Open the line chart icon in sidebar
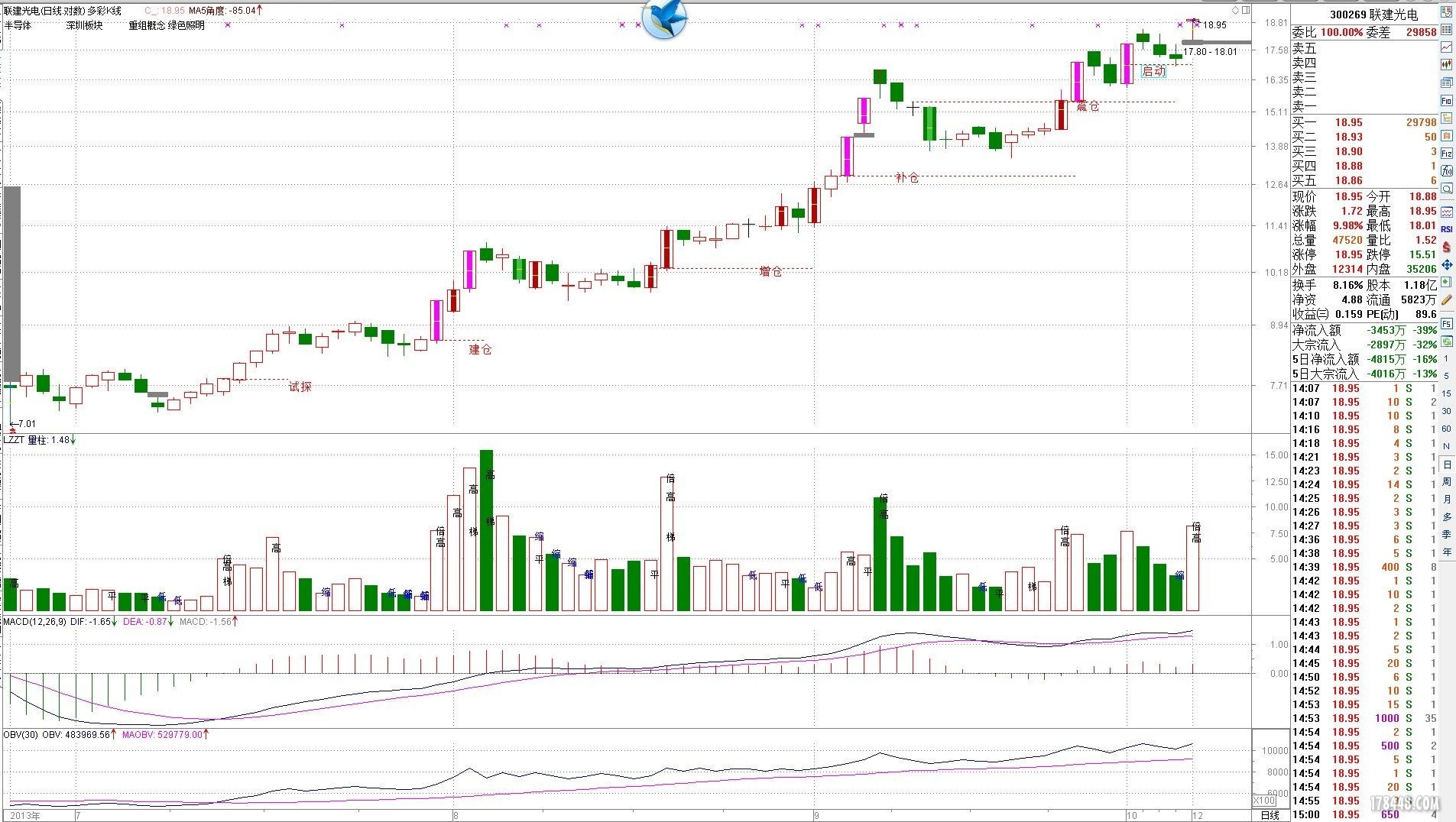This screenshot has height=822, width=1456. (1447, 47)
